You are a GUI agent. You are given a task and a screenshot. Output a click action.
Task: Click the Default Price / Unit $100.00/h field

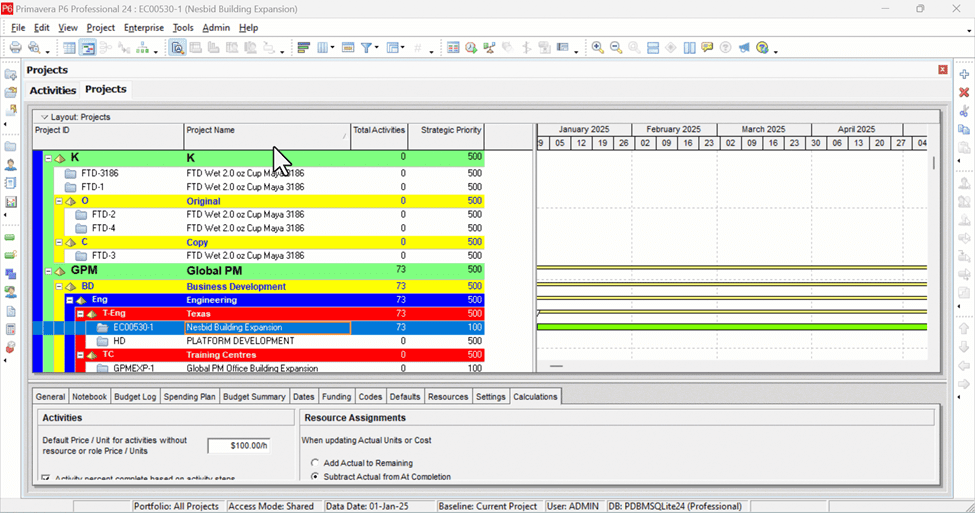pos(239,445)
